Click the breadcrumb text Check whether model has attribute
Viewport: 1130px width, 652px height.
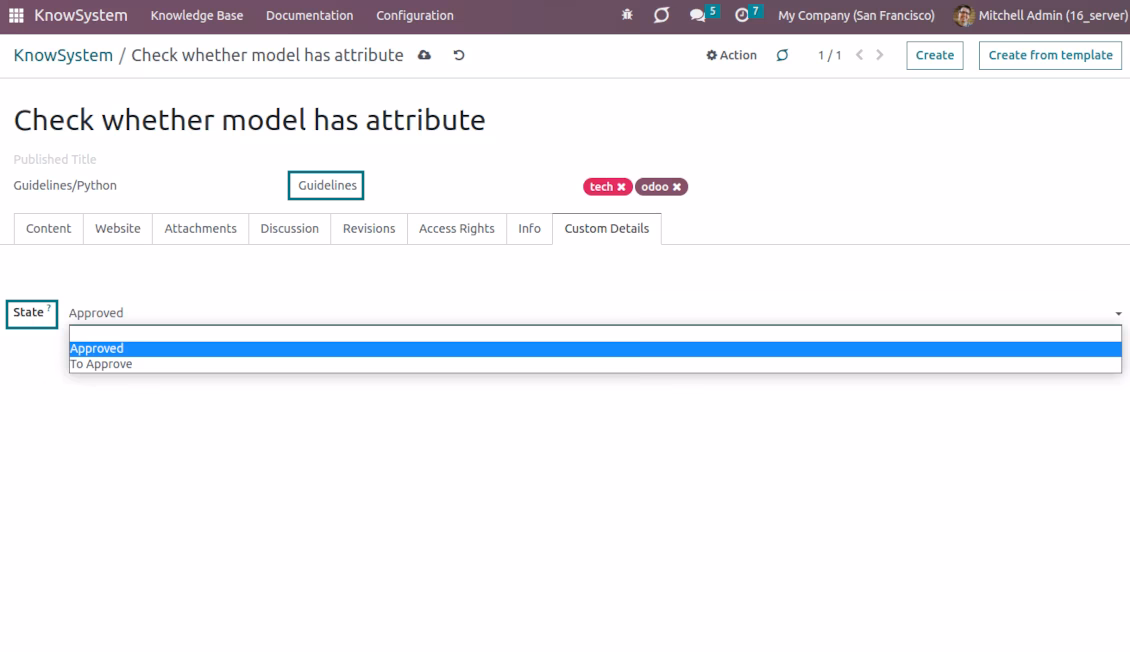click(267, 55)
